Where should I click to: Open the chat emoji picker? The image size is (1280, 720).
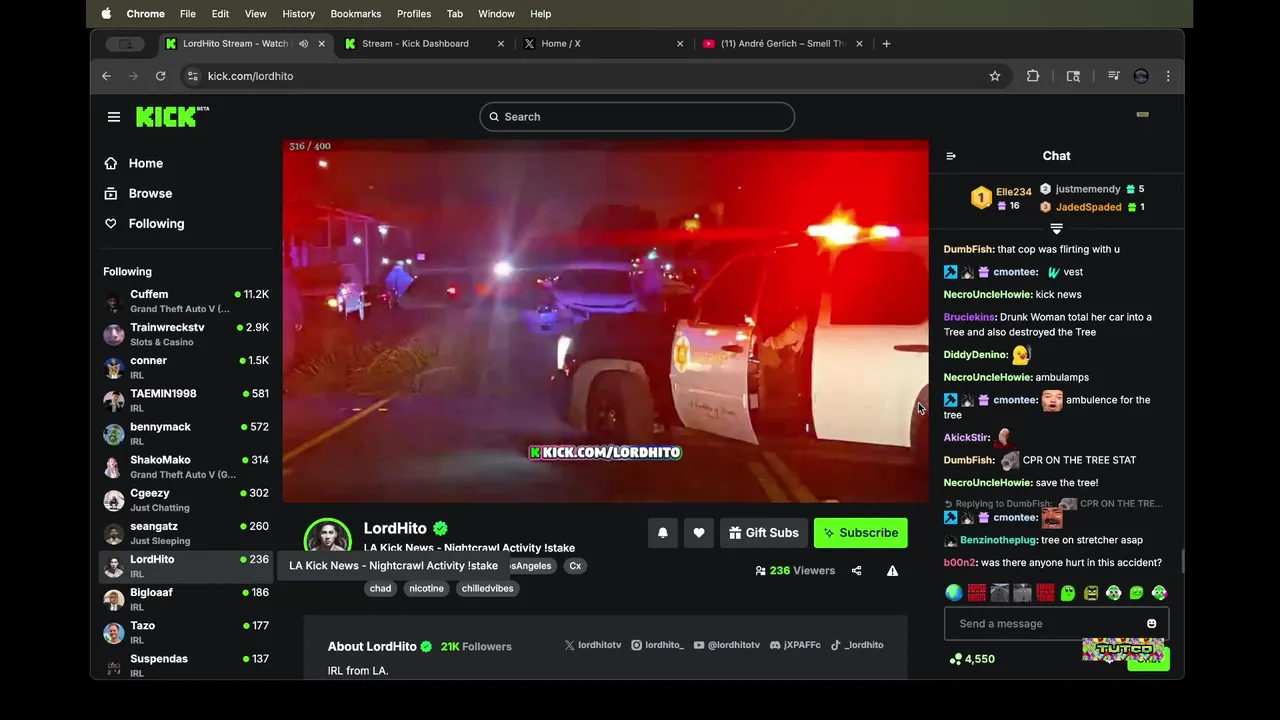pyautogui.click(x=1152, y=624)
